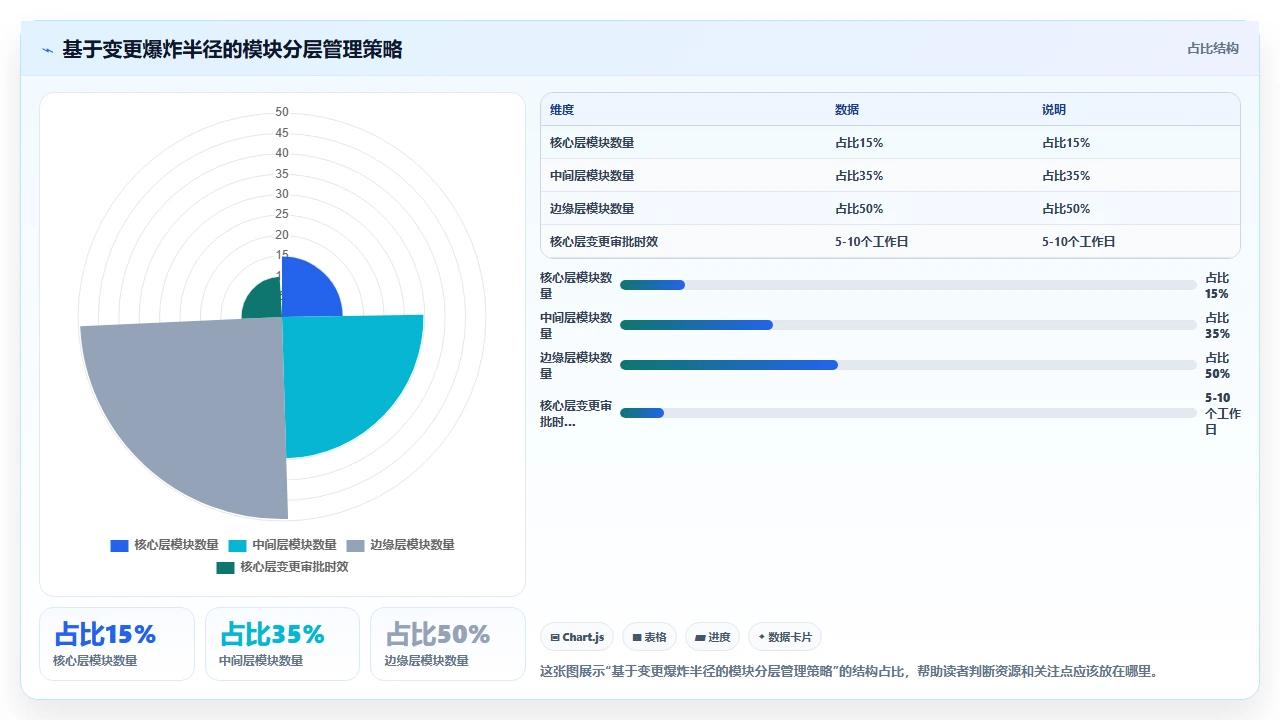Open the 占比15% data card
The image size is (1280, 720).
point(117,644)
